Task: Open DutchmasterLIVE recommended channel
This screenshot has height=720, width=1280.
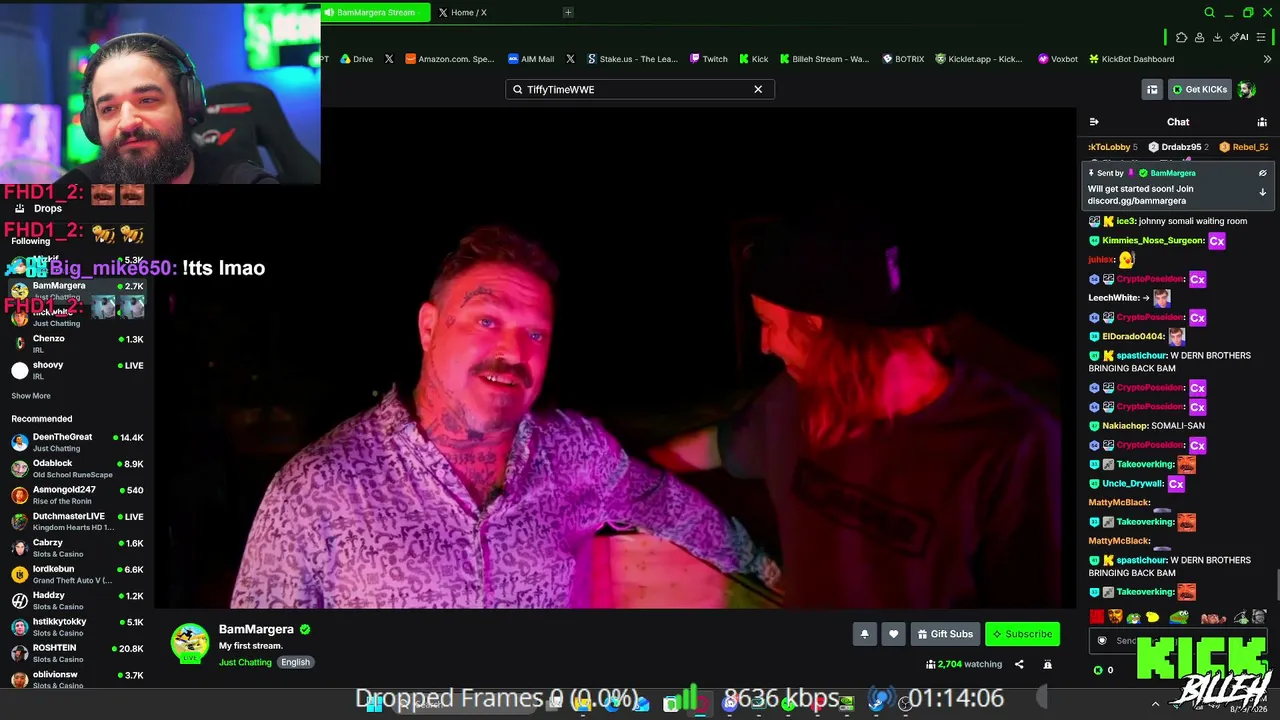Action: pyautogui.click(x=77, y=522)
